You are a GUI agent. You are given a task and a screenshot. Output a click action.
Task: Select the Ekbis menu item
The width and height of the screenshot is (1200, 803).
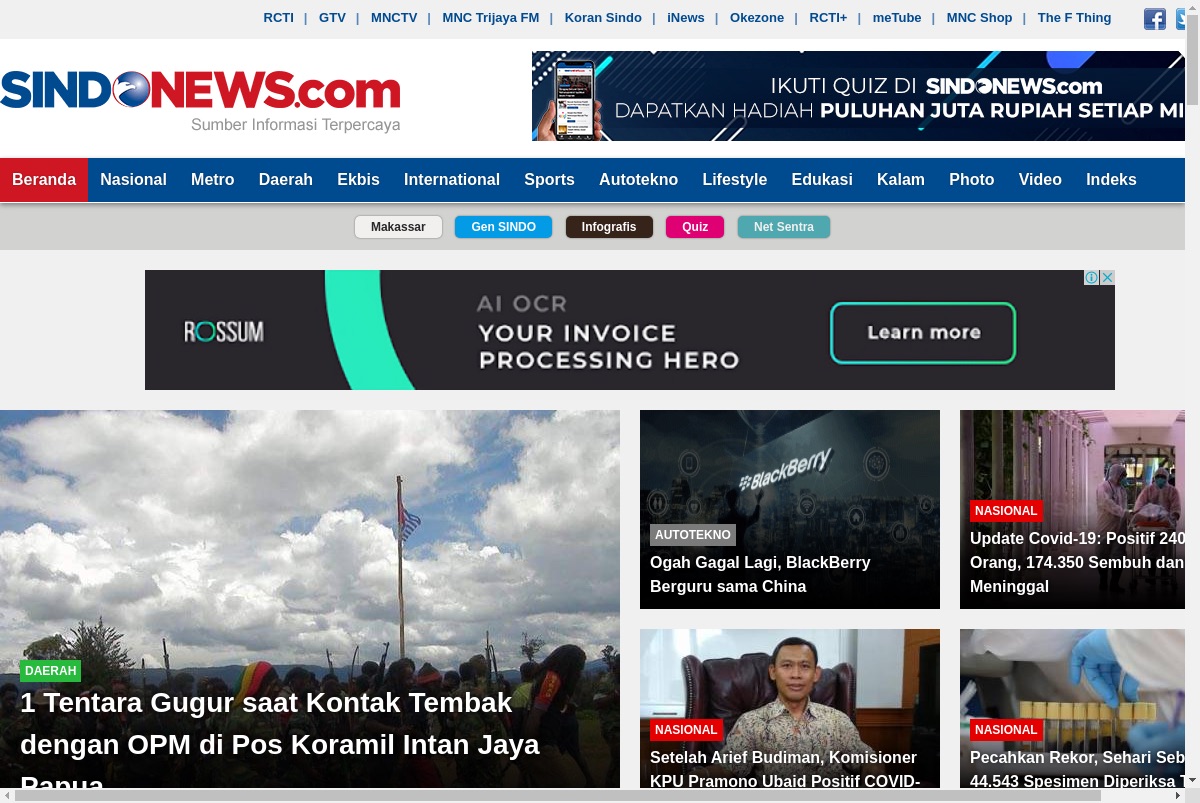(358, 180)
